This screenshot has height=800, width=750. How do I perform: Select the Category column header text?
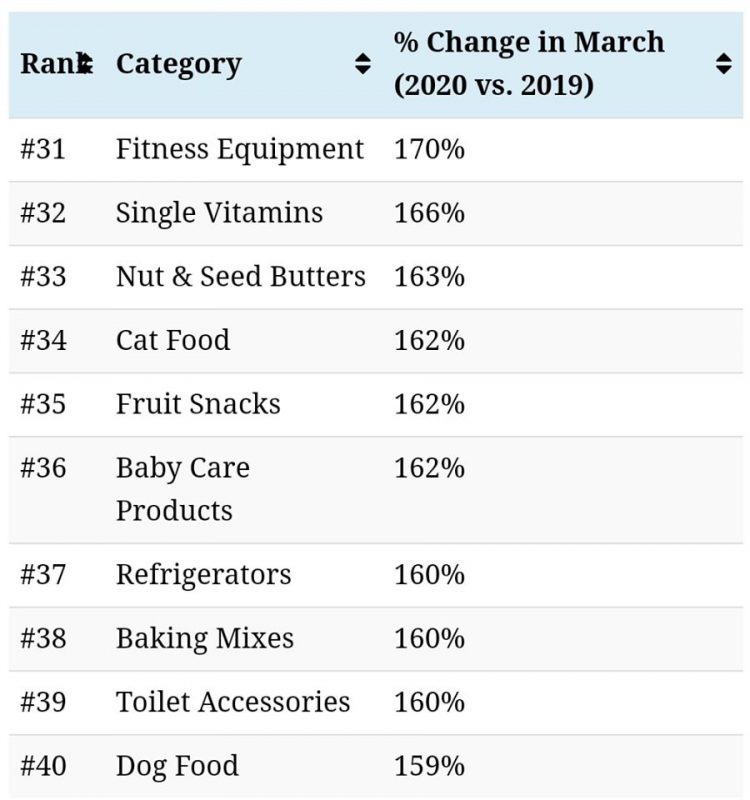pos(179,64)
